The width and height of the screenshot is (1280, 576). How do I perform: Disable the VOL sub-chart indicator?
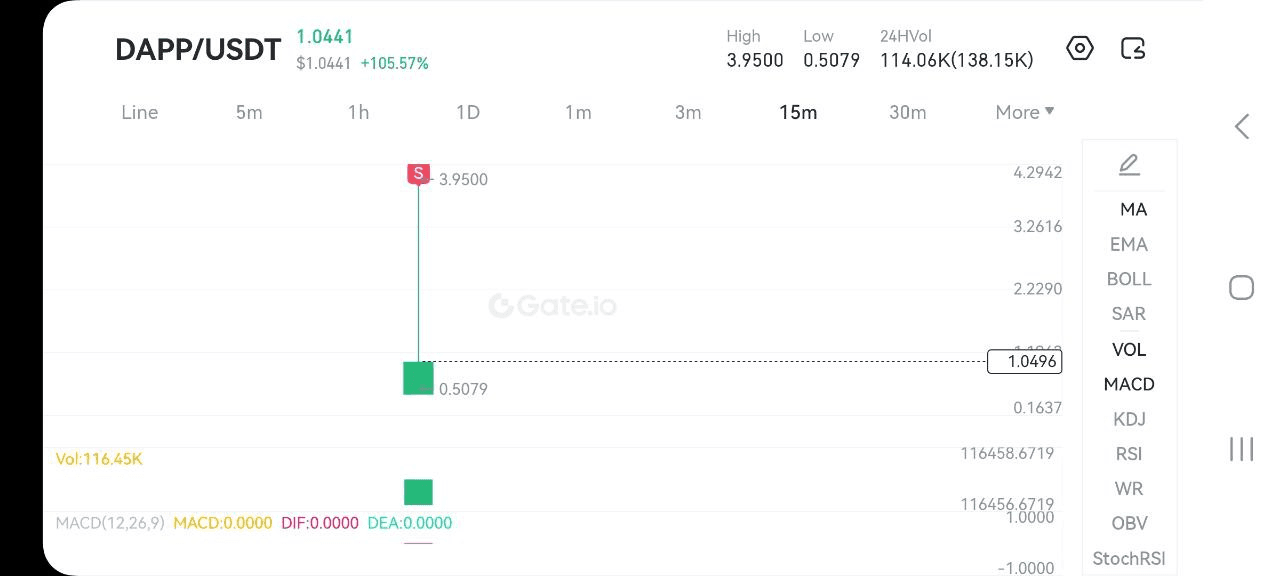[1129, 349]
